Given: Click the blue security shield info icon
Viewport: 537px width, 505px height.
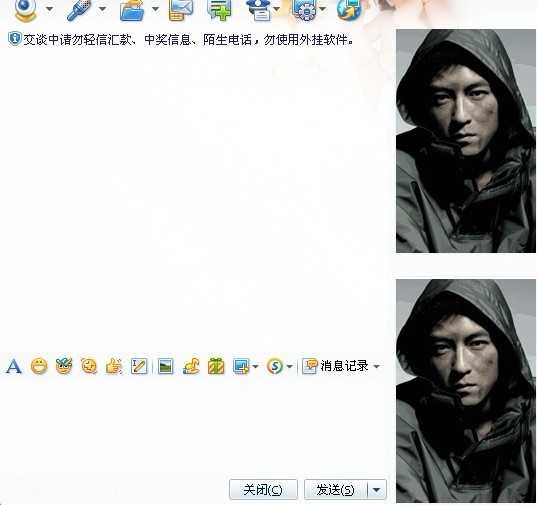Looking at the screenshot, I should pos(15,38).
